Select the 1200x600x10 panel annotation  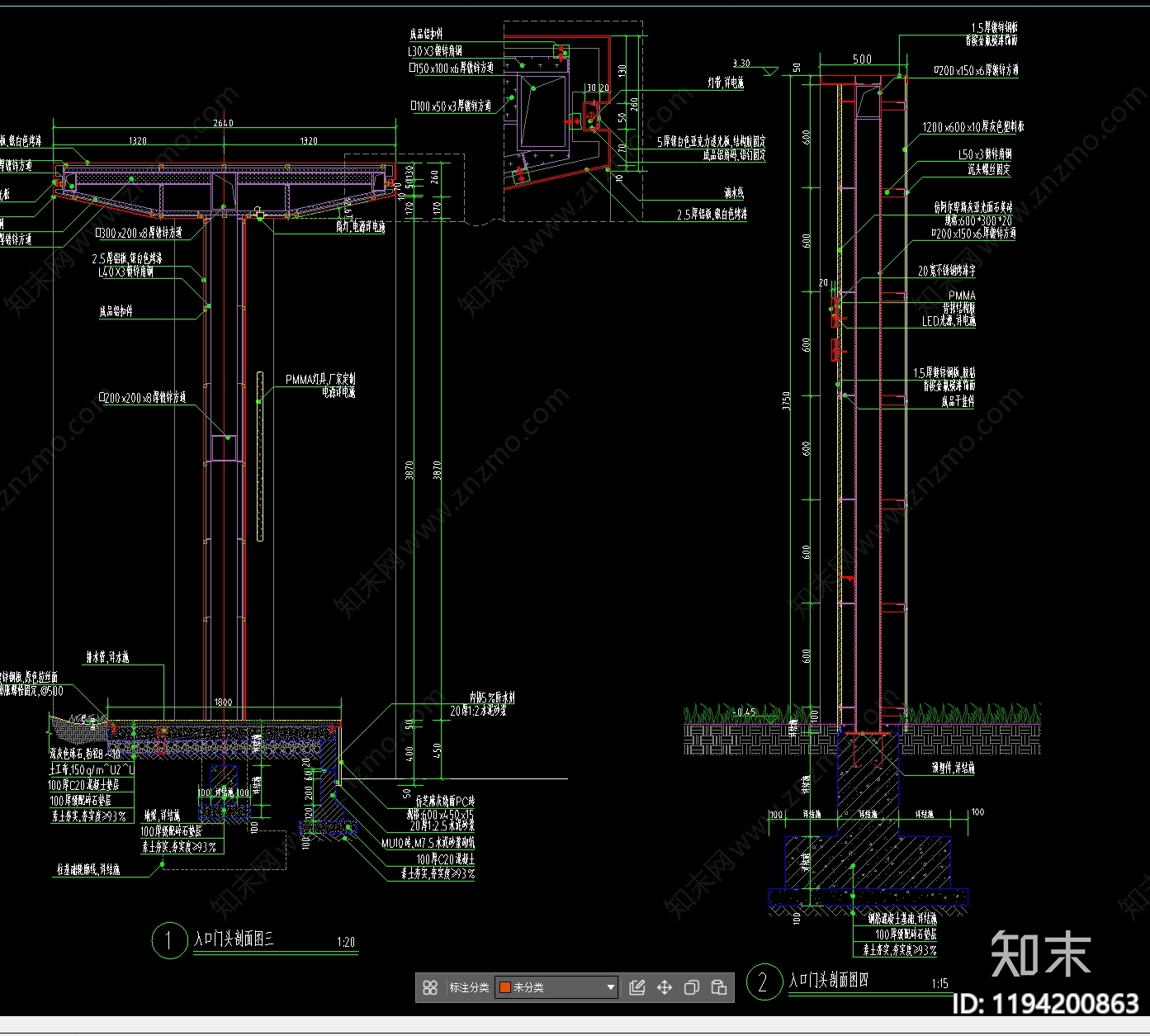click(x=973, y=127)
